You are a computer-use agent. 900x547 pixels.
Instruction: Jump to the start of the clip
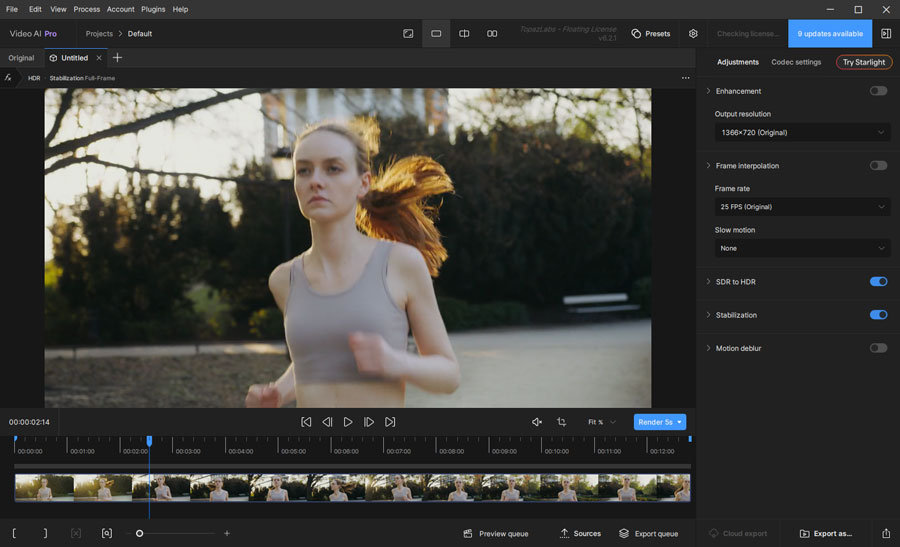tap(306, 422)
